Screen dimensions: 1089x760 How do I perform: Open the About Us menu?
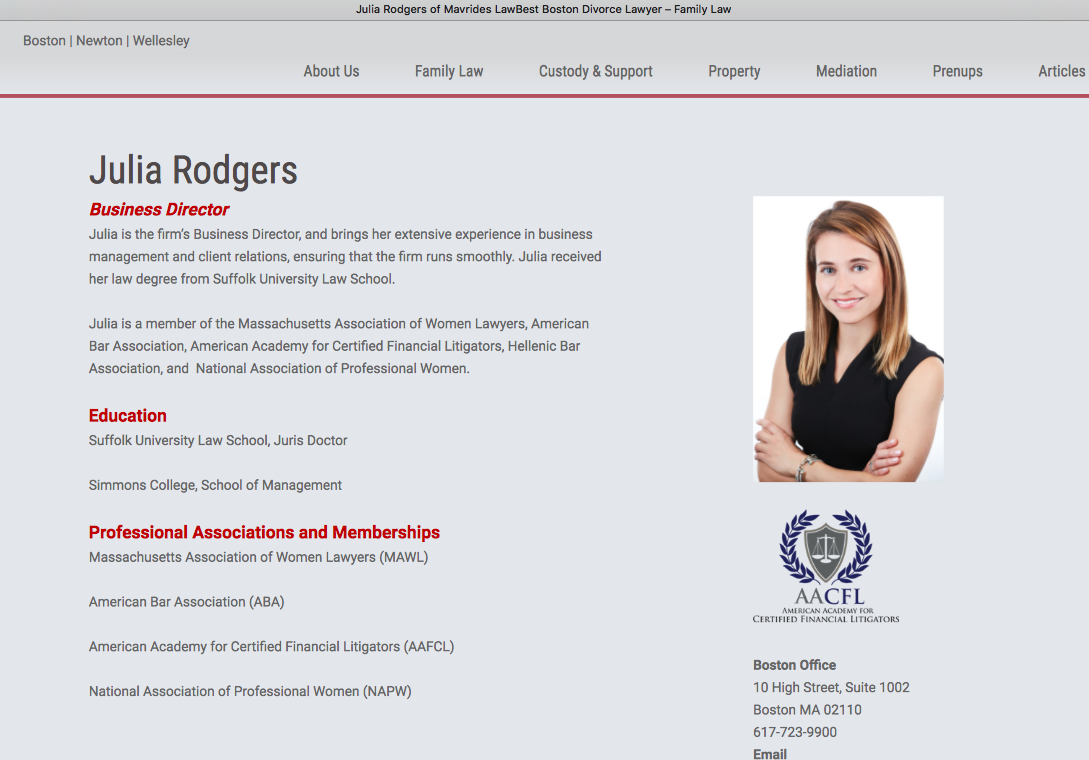tap(331, 71)
